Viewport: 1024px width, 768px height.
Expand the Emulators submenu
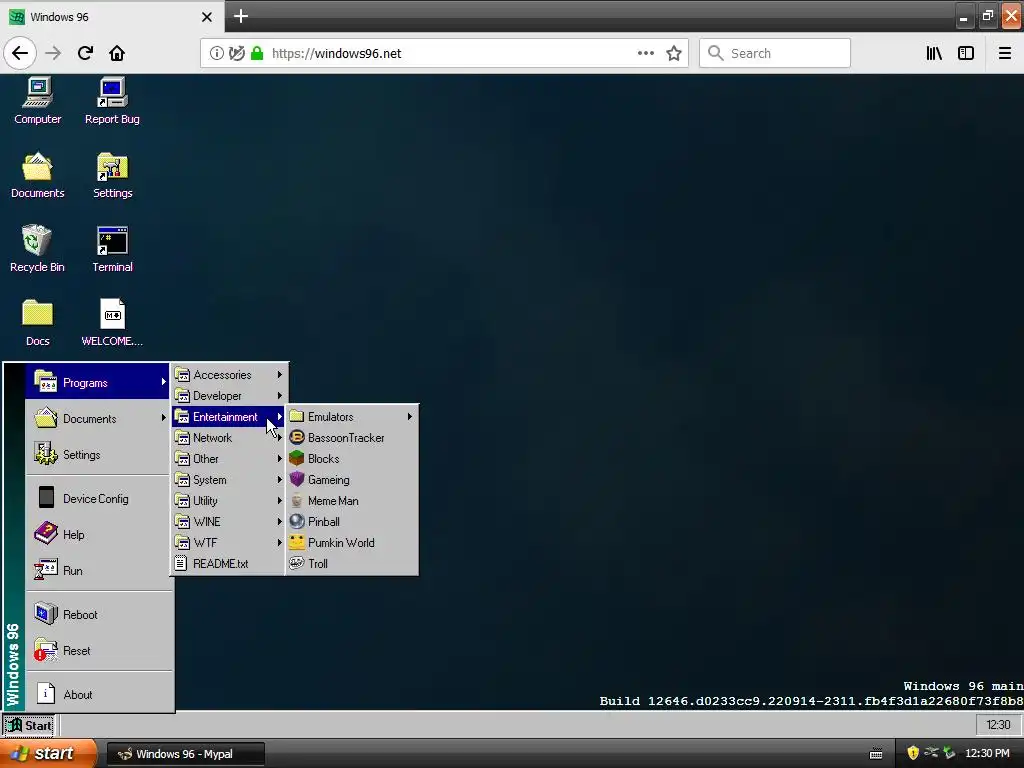point(351,417)
